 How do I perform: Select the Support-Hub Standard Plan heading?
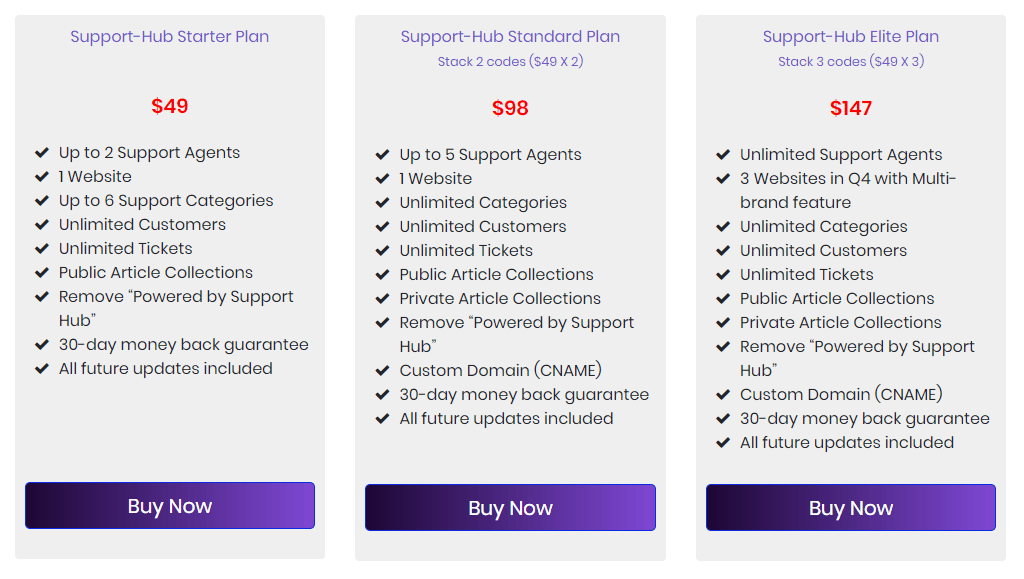[x=510, y=36]
